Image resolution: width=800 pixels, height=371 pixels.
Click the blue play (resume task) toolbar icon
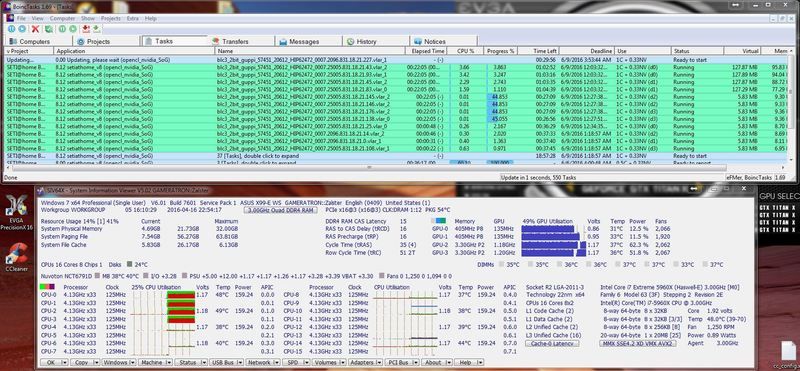pos(22,29)
